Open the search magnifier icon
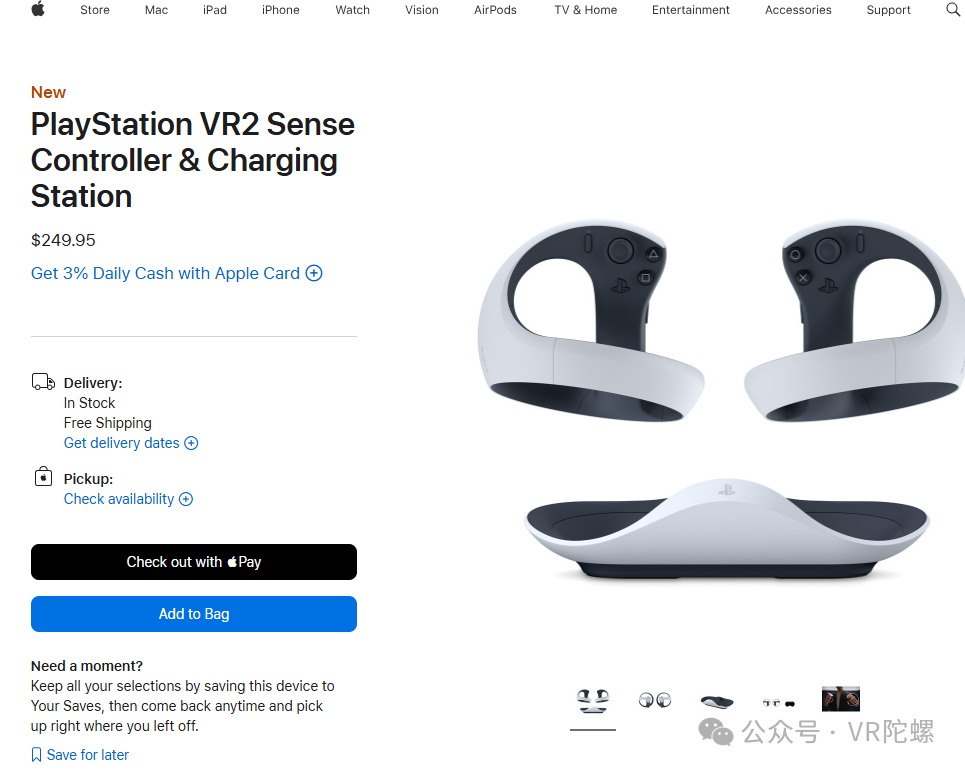Image resolution: width=965 pixels, height=770 pixels. [952, 10]
